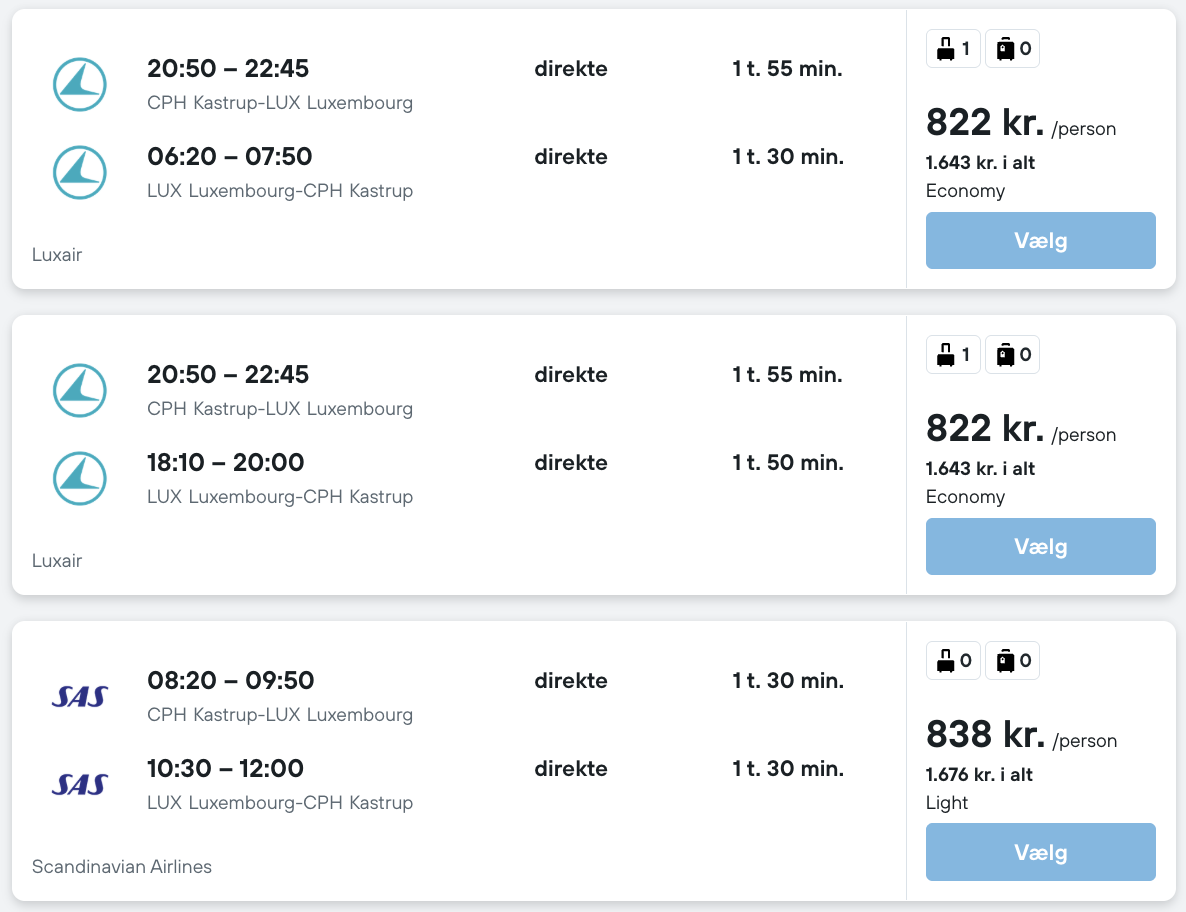
Task: Click the checked baggage icon on the second Luxair result
Action: click(1005, 354)
